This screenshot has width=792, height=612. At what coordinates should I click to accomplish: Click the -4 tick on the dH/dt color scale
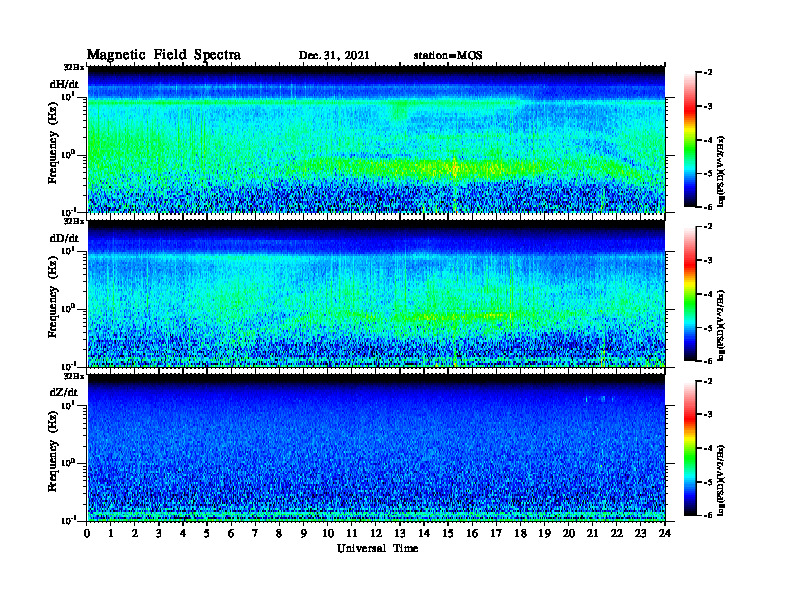tap(708, 140)
